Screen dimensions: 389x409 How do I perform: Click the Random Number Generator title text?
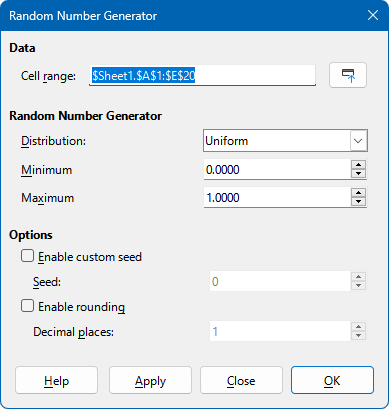click(x=83, y=16)
